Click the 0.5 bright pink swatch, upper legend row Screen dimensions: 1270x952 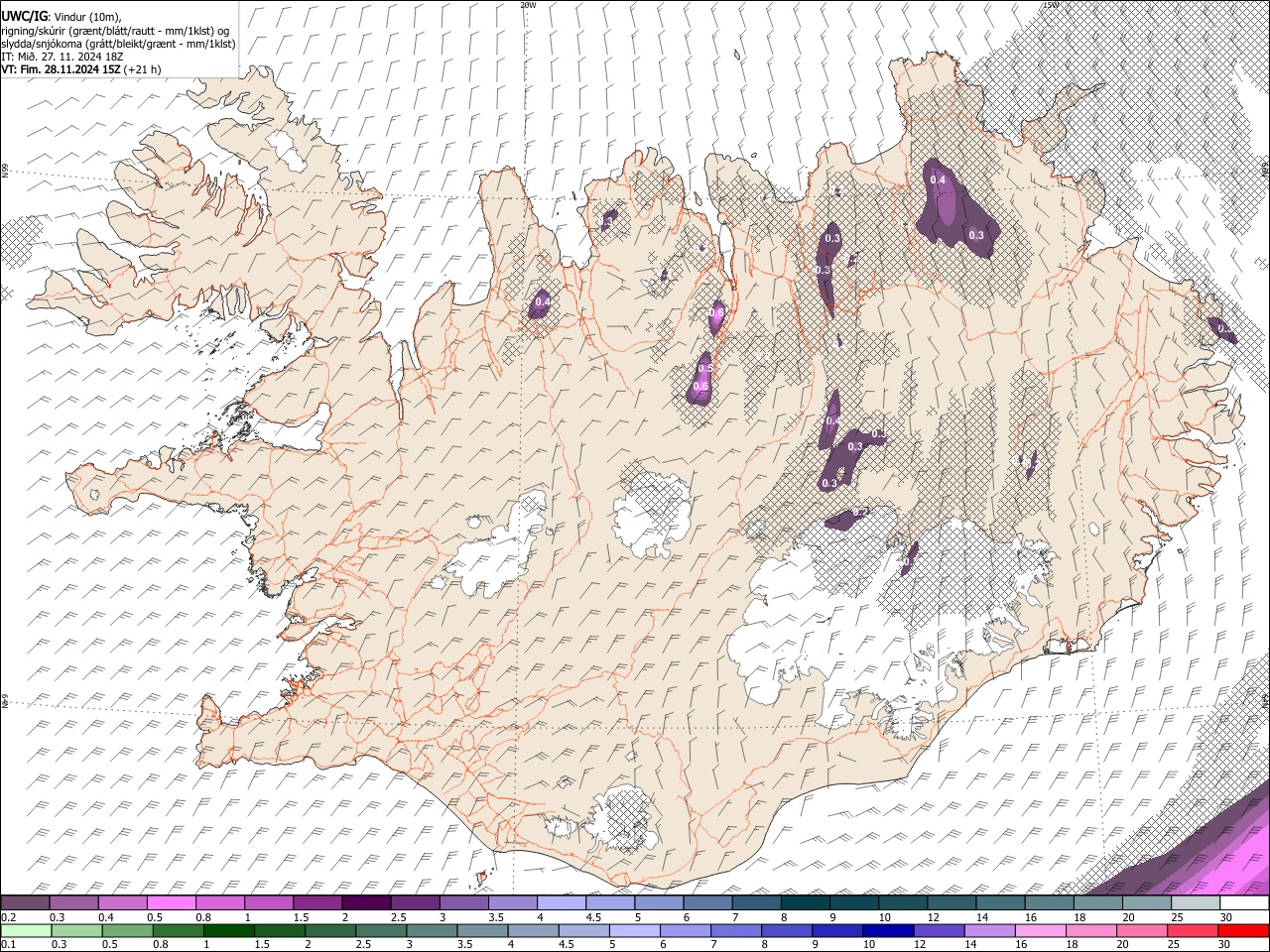point(172,903)
